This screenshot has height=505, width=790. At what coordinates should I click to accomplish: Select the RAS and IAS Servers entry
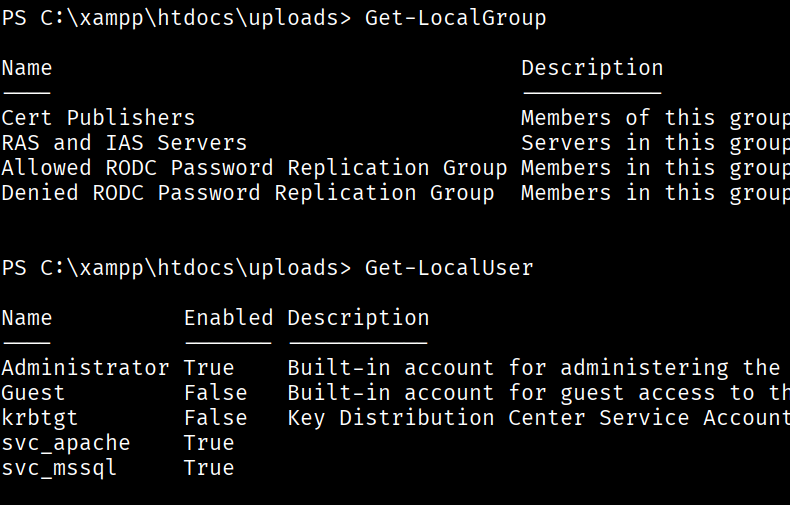pos(124,143)
